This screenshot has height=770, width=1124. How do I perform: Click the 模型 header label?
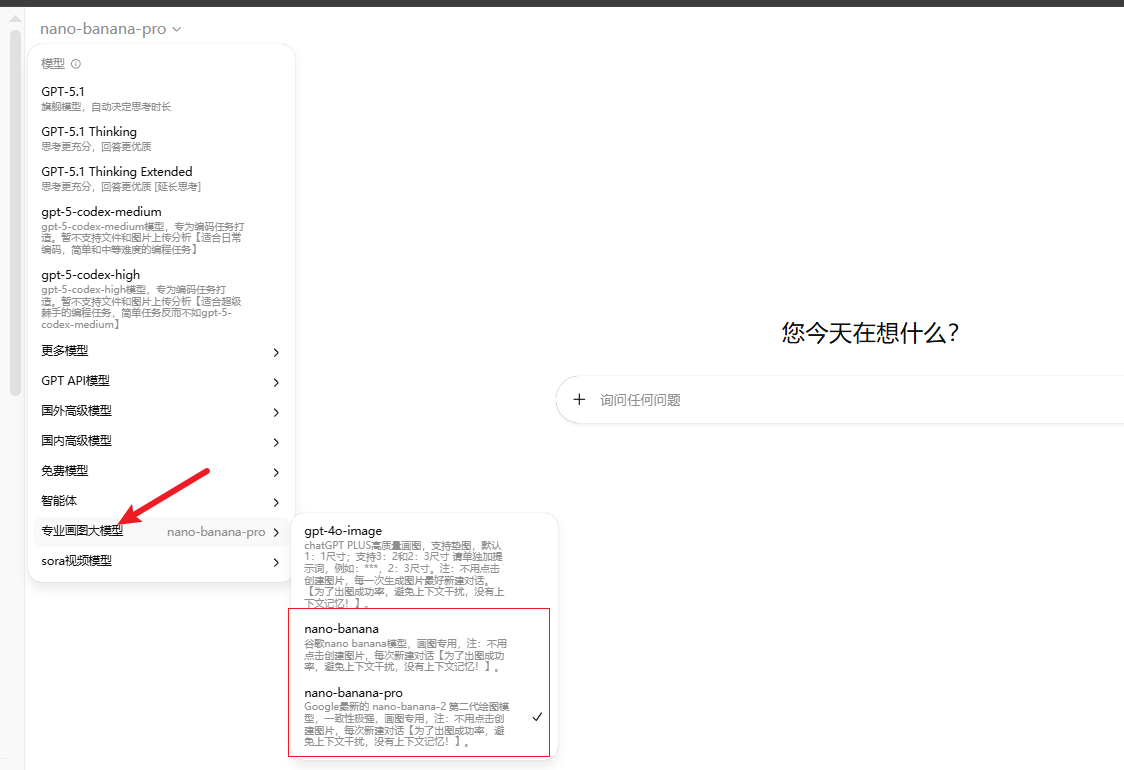[x=53, y=64]
